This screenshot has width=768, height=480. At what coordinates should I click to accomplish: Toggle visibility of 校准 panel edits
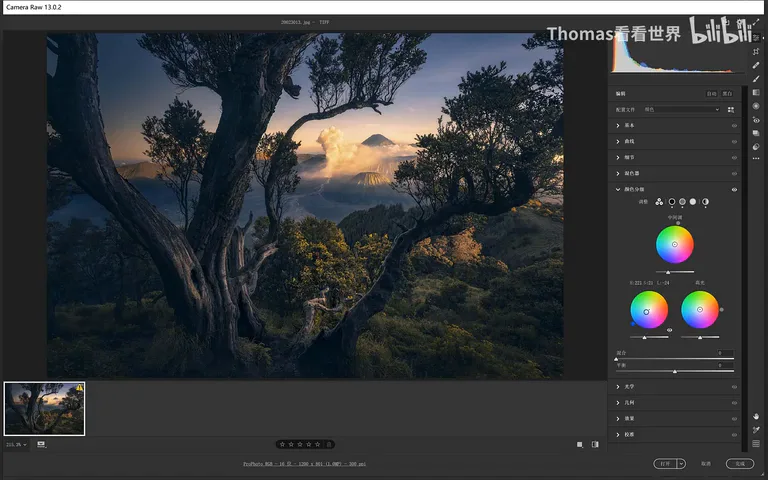coord(734,435)
